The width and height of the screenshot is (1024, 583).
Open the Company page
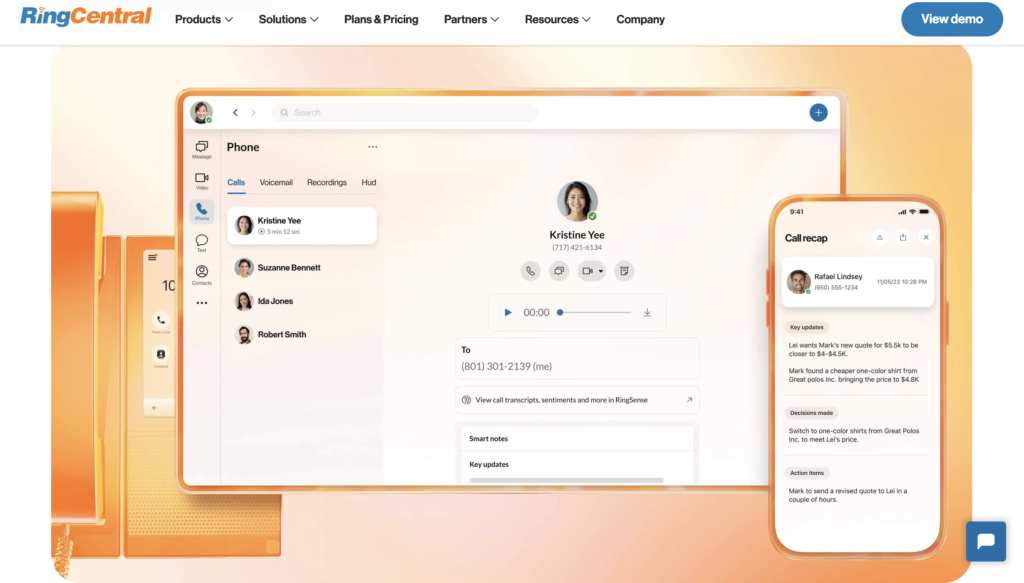(x=640, y=20)
